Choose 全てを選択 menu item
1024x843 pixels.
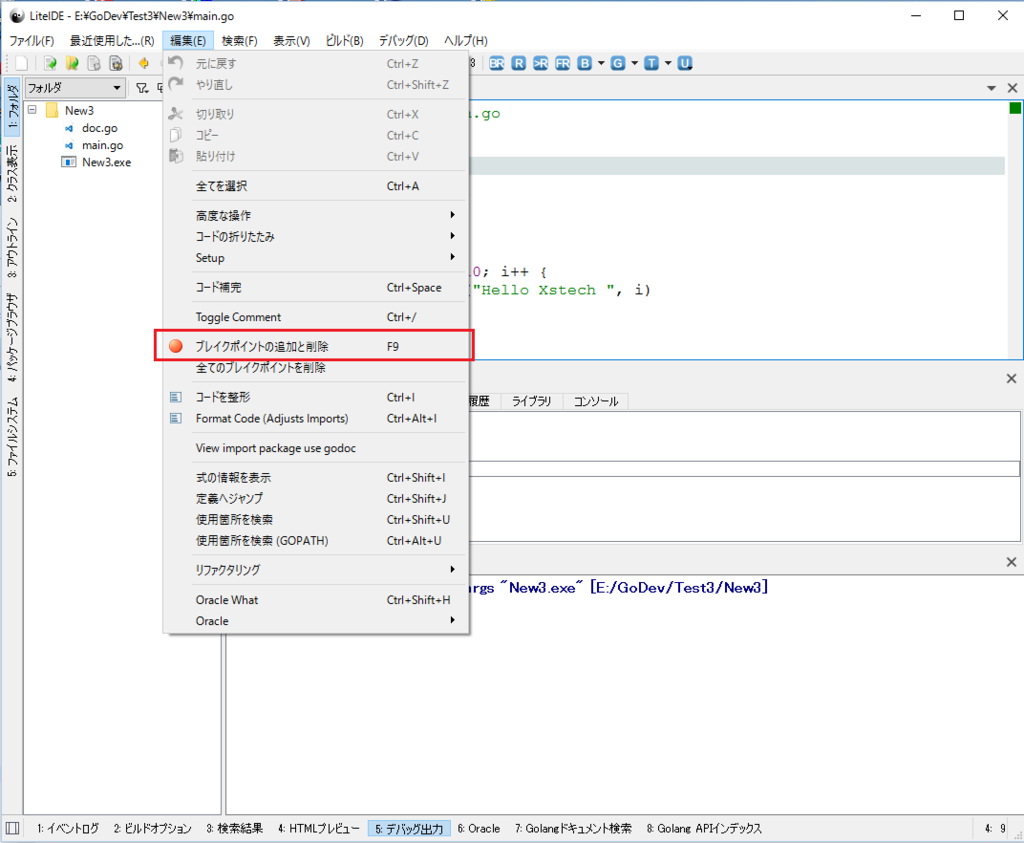pyautogui.click(x=316, y=186)
